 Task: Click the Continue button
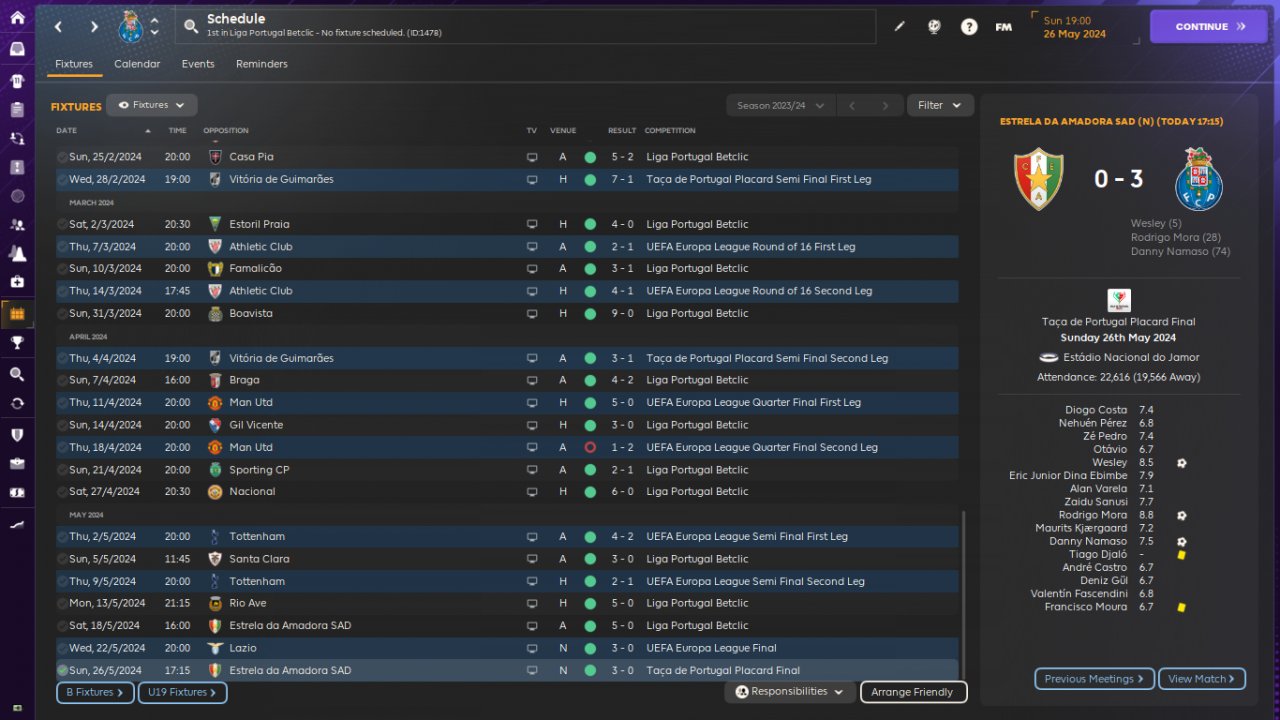tap(1210, 27)
